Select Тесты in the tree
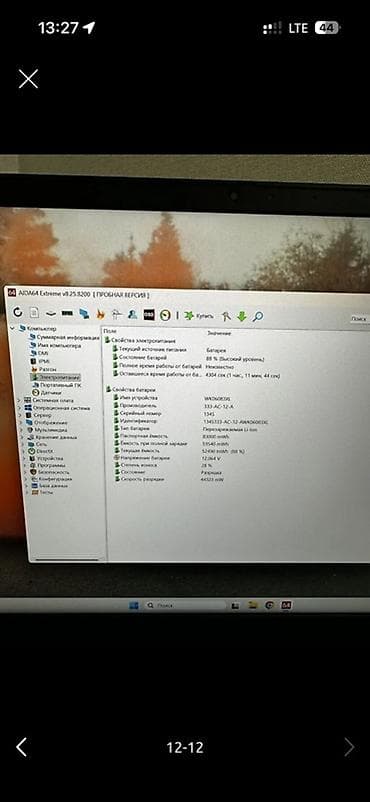The height and width of the screenshot is (802, 370). [x=43, y=493]
